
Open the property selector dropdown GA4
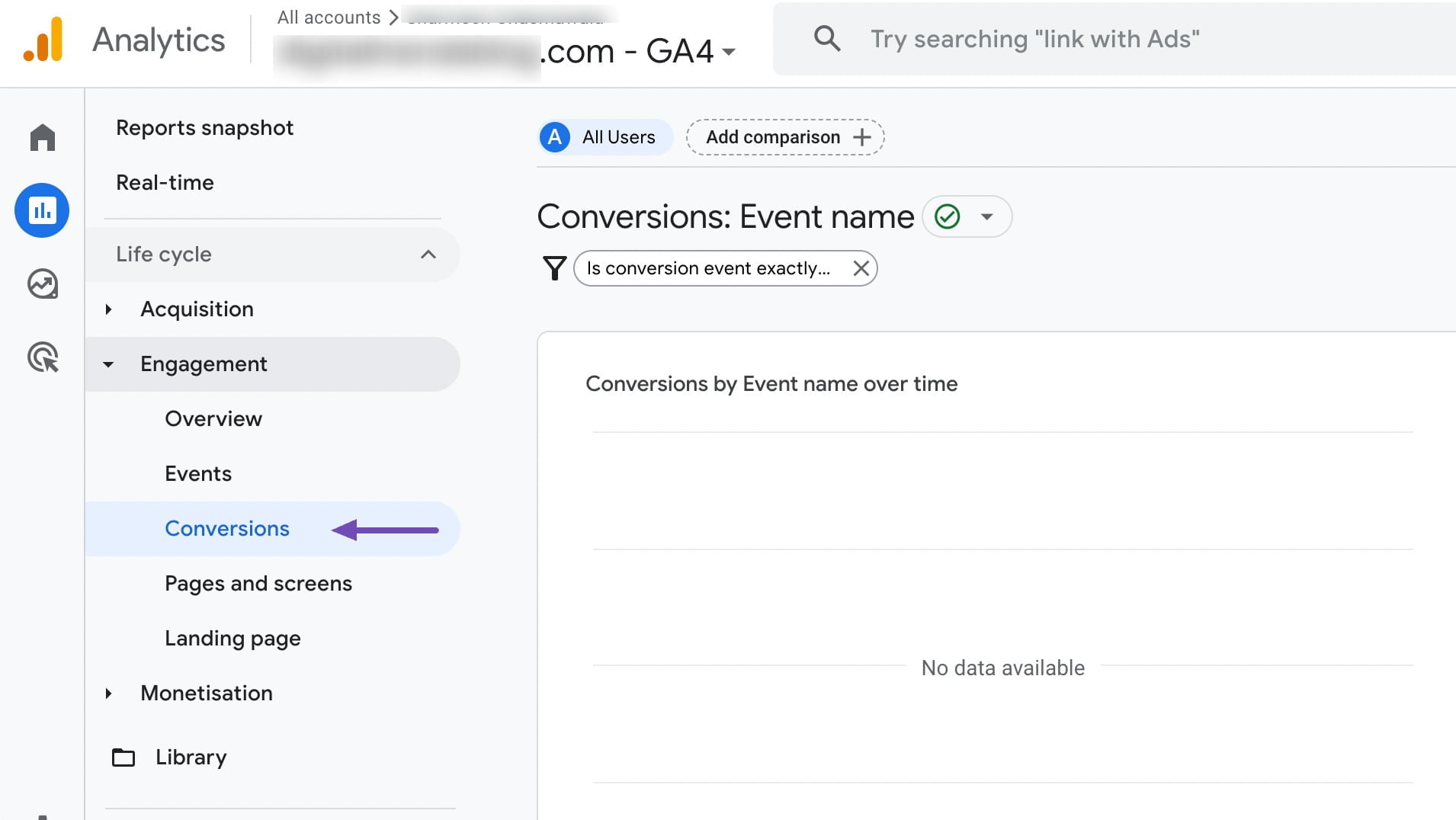(729, 52)
